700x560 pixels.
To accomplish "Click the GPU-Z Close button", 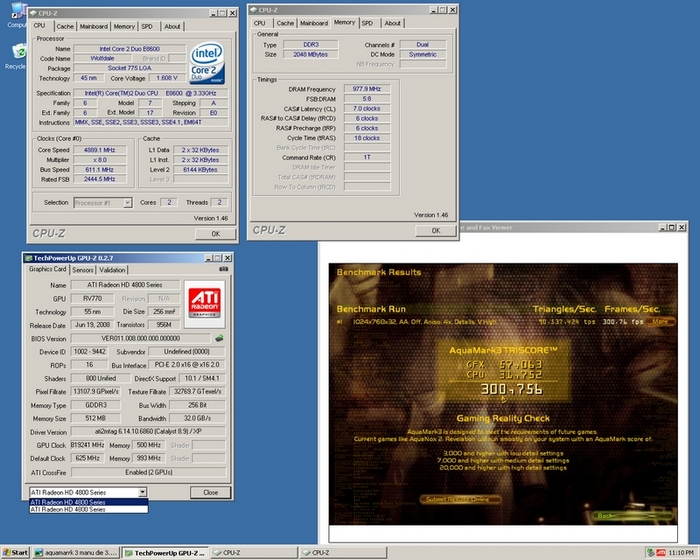I will [x=211, y=492].
